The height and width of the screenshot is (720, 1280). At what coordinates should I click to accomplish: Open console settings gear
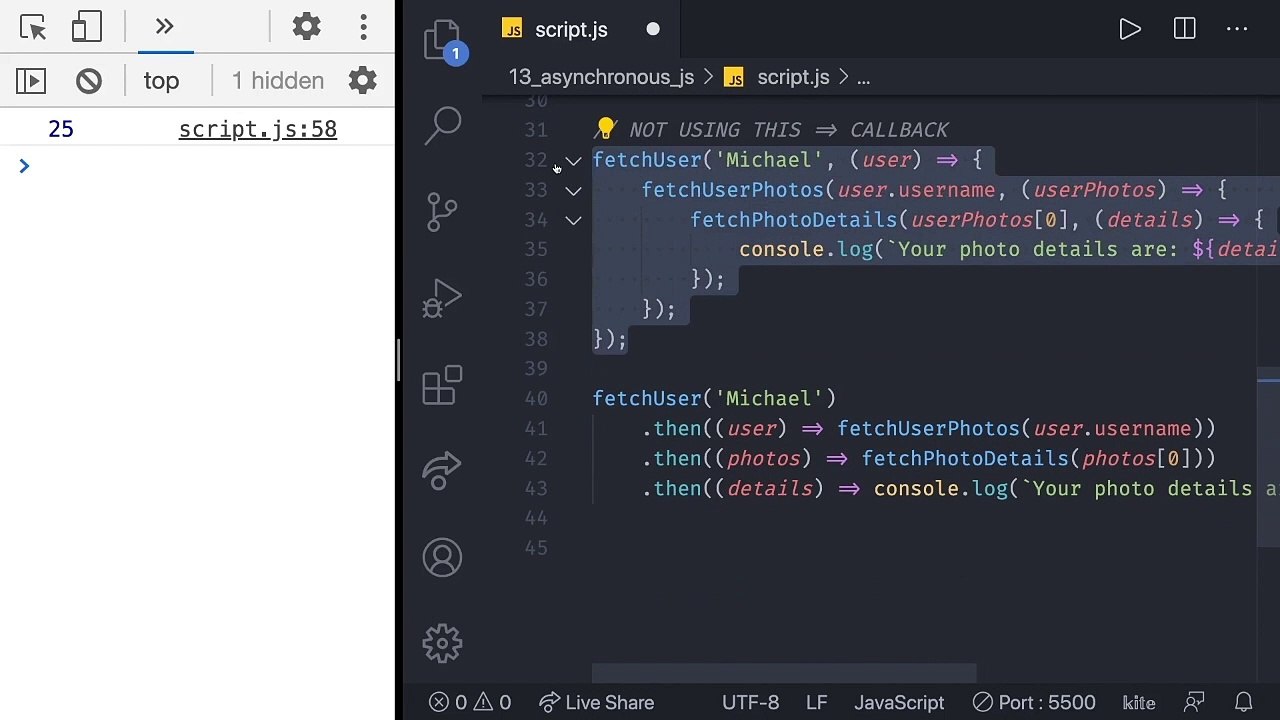362,80
